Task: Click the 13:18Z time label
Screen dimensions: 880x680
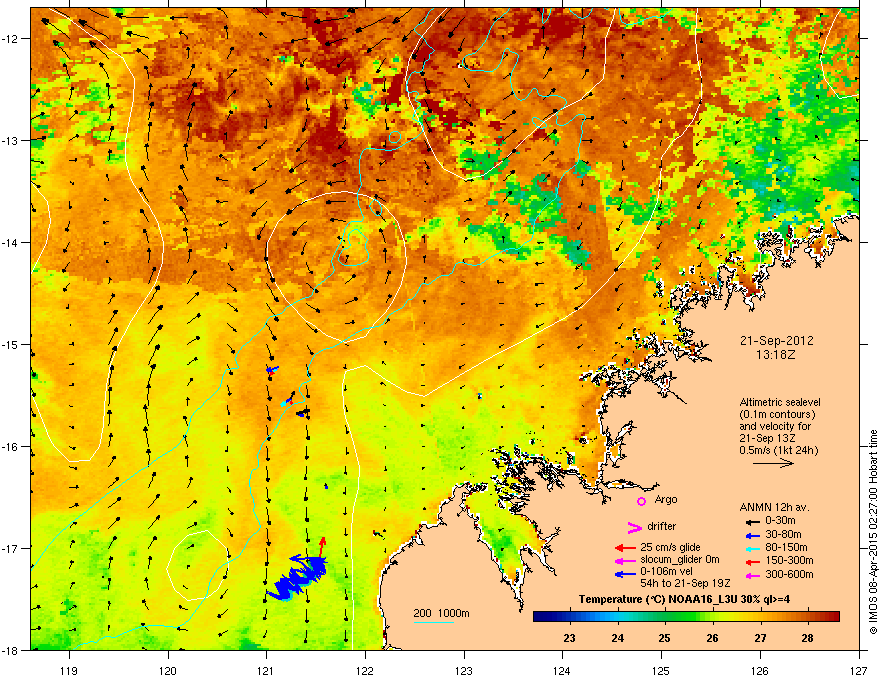Action: (x=776, y=355)
